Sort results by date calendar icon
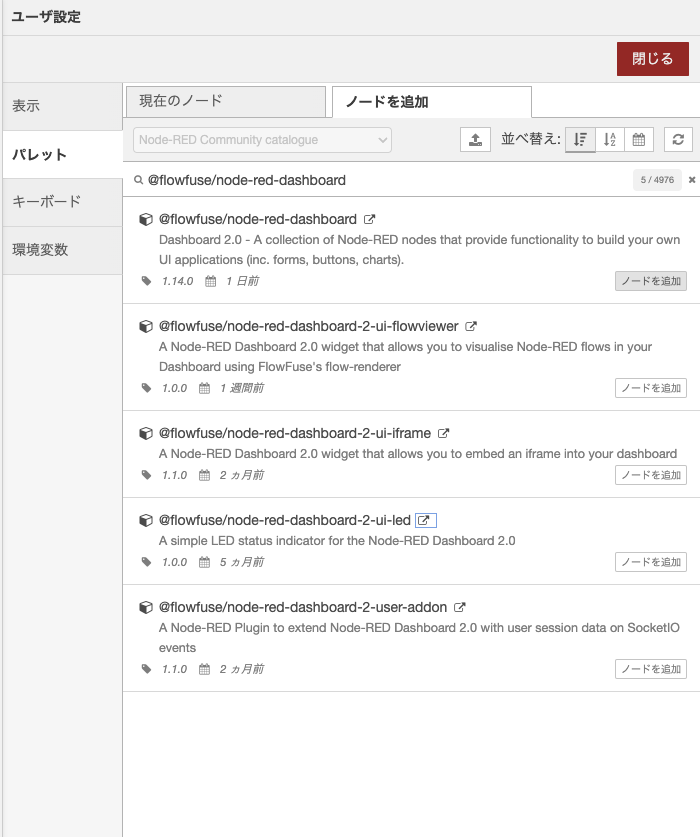Screen dimensions: 700x837 coord(639,140)
